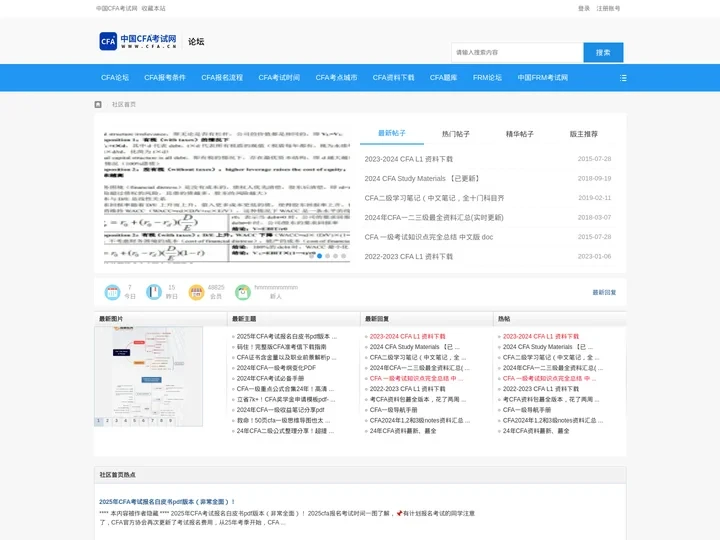Open CFA2024年1,2和3级notes资料汇总 in 热帖
Screen dimensions: 720x540
coord(553,420)
